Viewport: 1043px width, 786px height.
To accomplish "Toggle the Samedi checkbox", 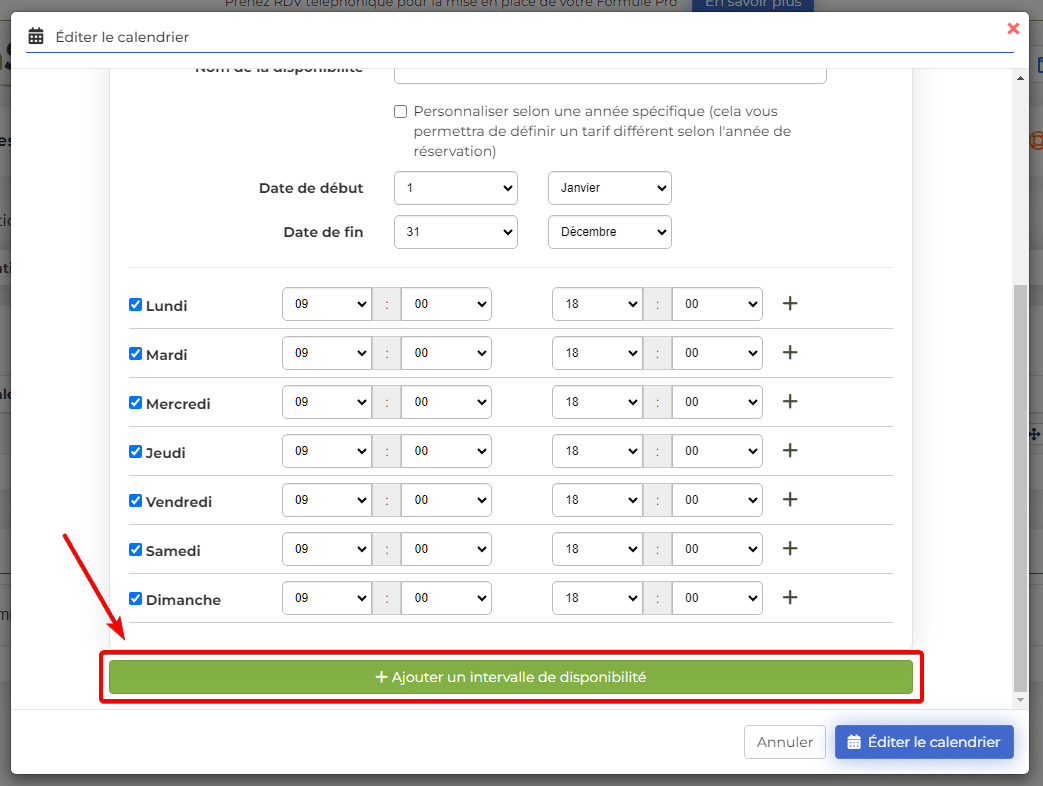I will click(x=136, y=550).
